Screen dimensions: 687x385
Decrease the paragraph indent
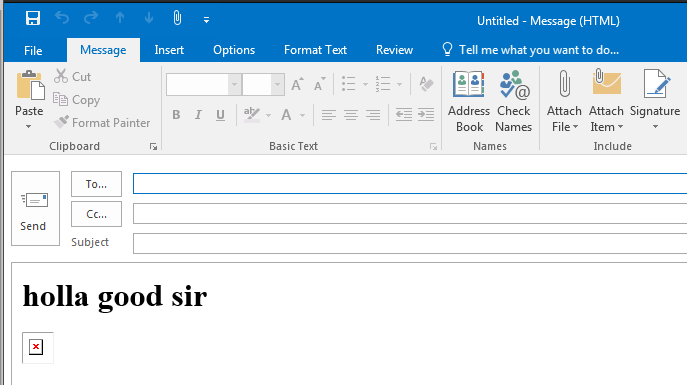[404, 115]
